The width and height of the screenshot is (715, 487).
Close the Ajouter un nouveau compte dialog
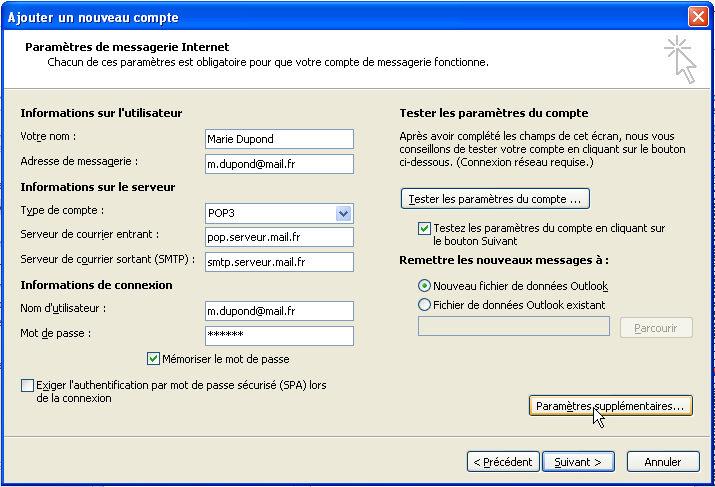698,16
